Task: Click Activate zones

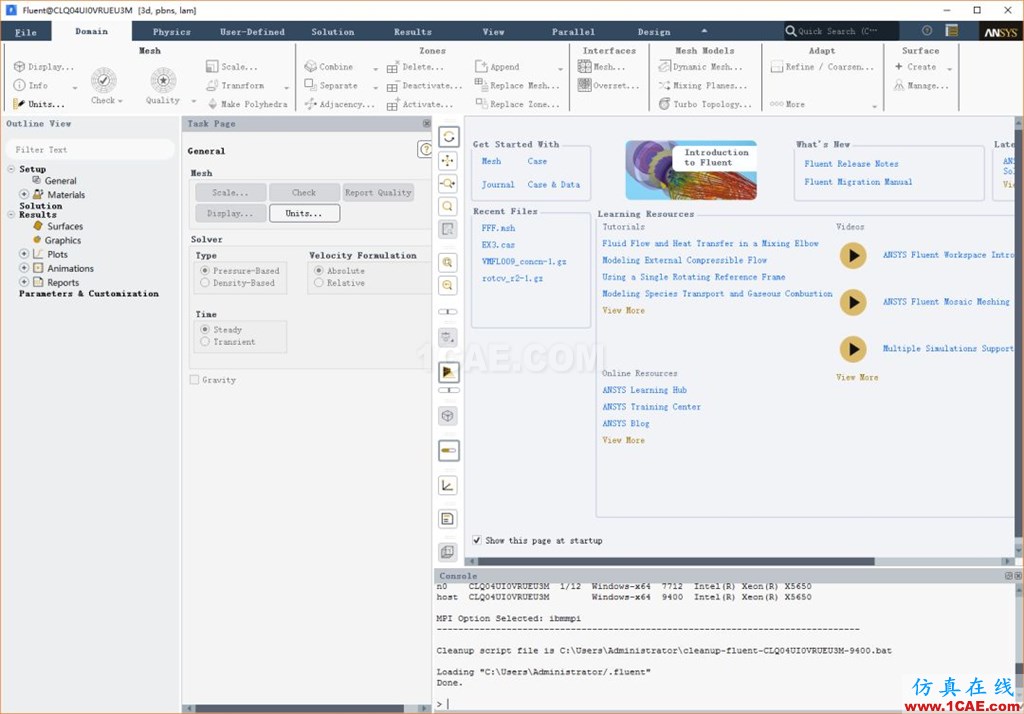Action: tap(420, 104)
